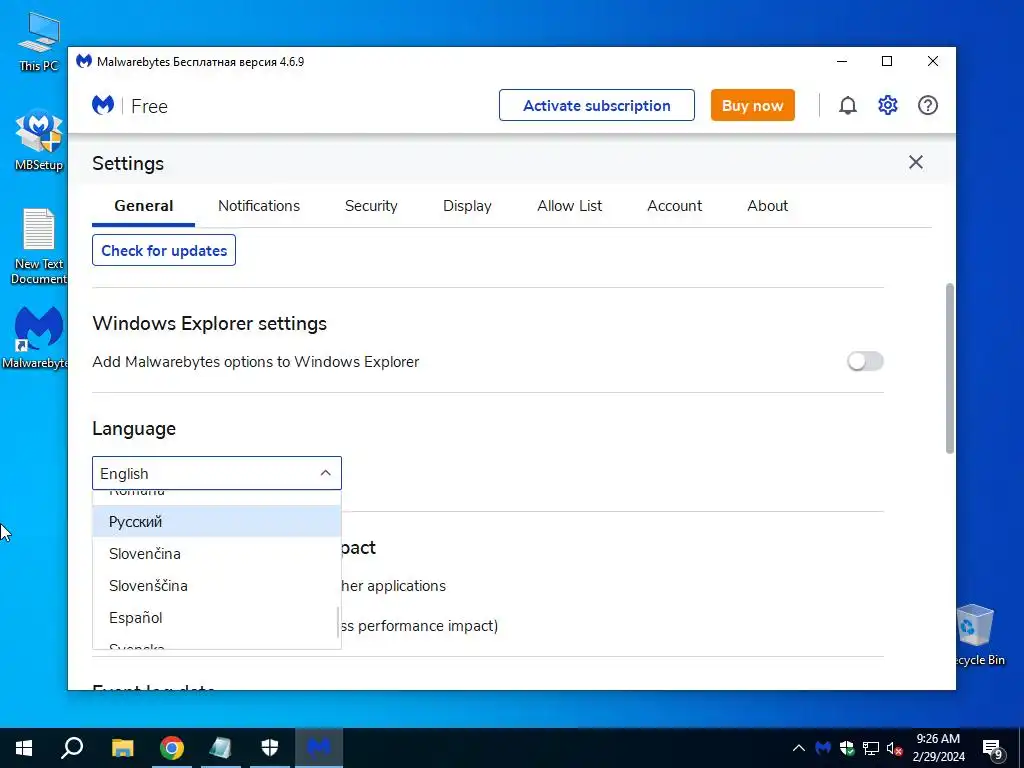Screen dimensions: 1024x768
Task: Open the notepad-like app in taskbar
Action: pos(221,748)
